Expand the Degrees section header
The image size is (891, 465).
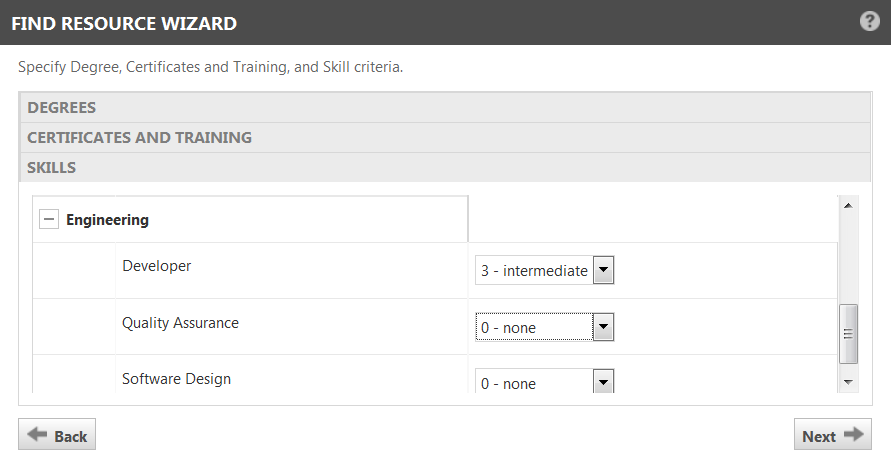62,107
